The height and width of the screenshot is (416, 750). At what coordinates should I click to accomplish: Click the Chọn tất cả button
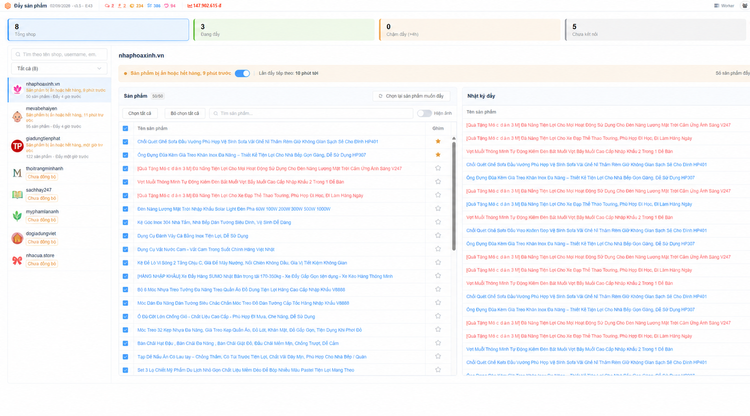pos(140,113)
